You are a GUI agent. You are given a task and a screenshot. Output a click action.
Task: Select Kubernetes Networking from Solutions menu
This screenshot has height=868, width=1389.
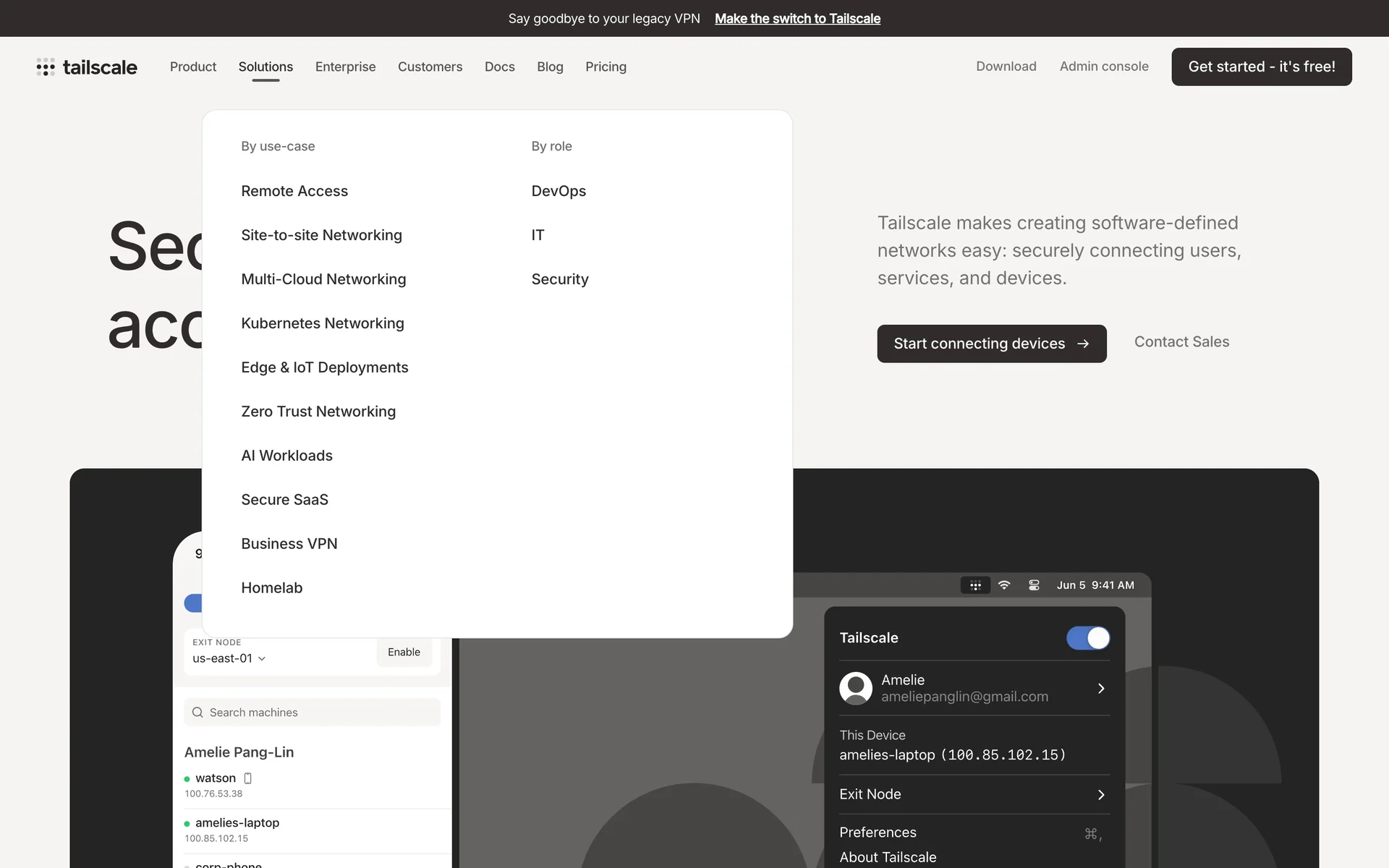tap(323, 323)
